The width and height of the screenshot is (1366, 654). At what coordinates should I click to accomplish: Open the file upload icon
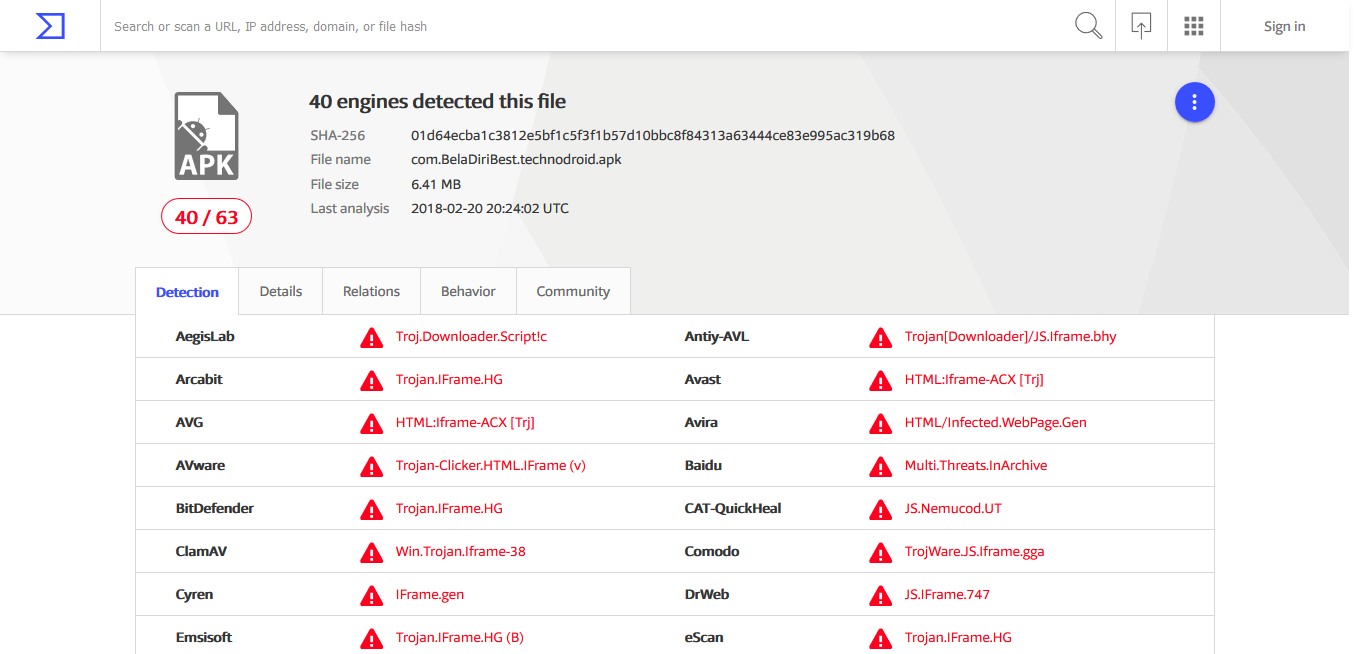(x=1141, y=26)
